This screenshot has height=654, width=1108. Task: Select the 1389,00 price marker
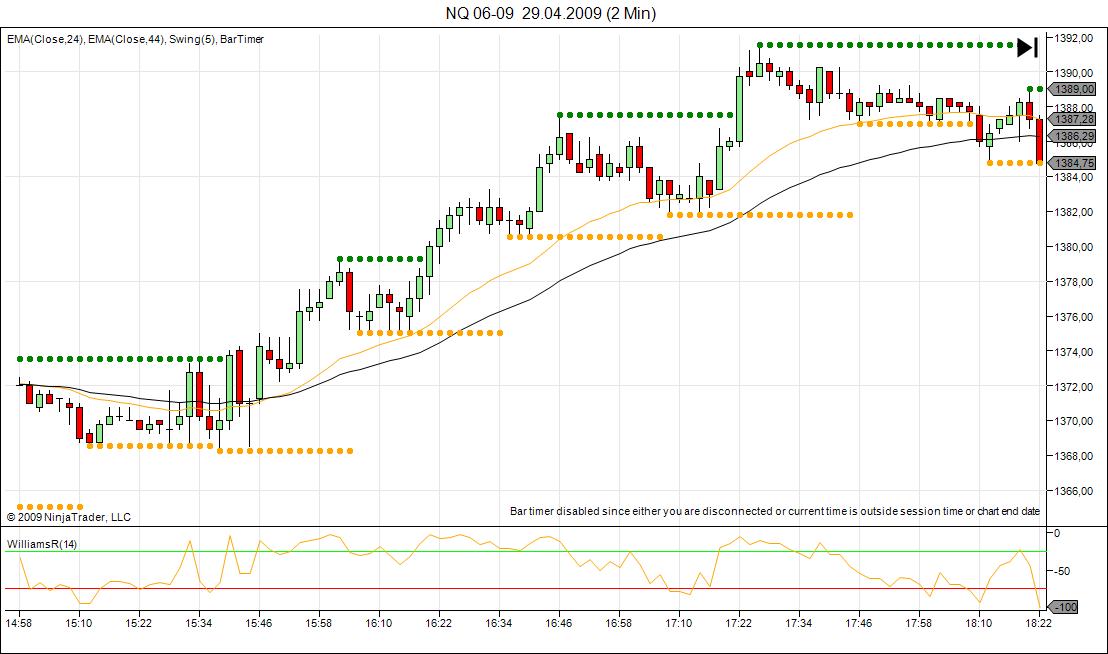[x=1073, y=89]
